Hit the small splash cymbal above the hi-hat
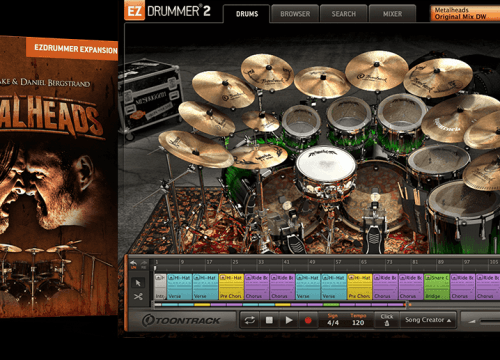 click(260, 121)
